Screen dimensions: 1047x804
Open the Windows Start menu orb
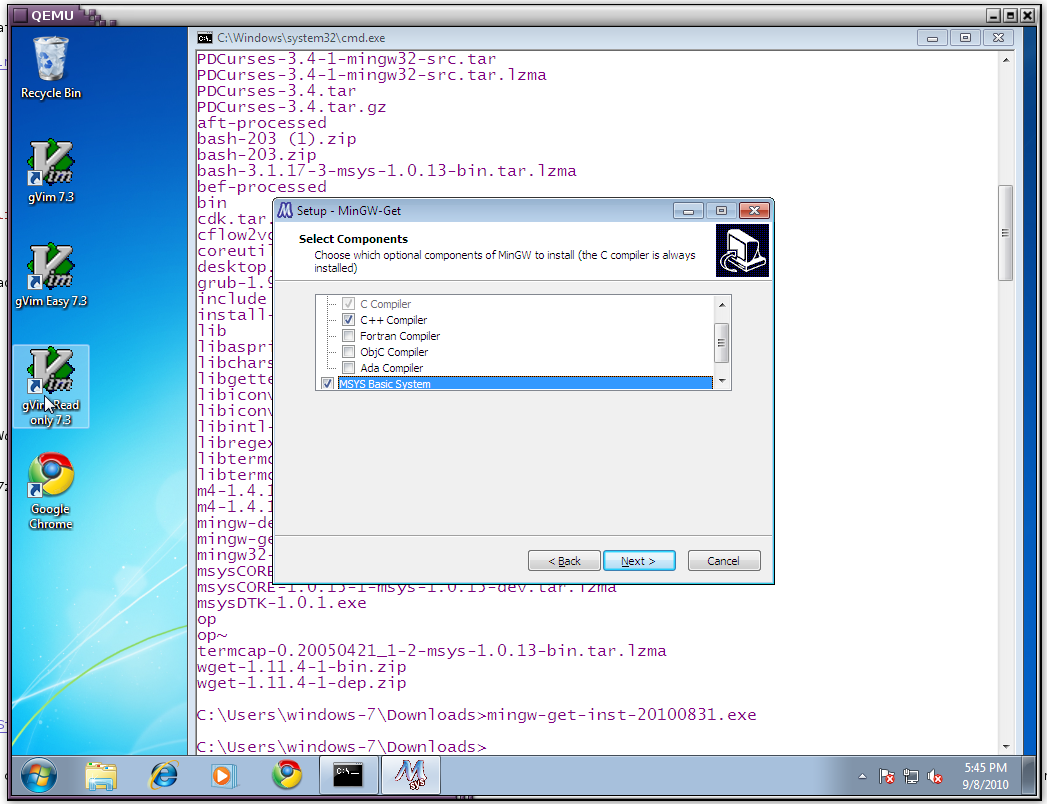point(38,775)
